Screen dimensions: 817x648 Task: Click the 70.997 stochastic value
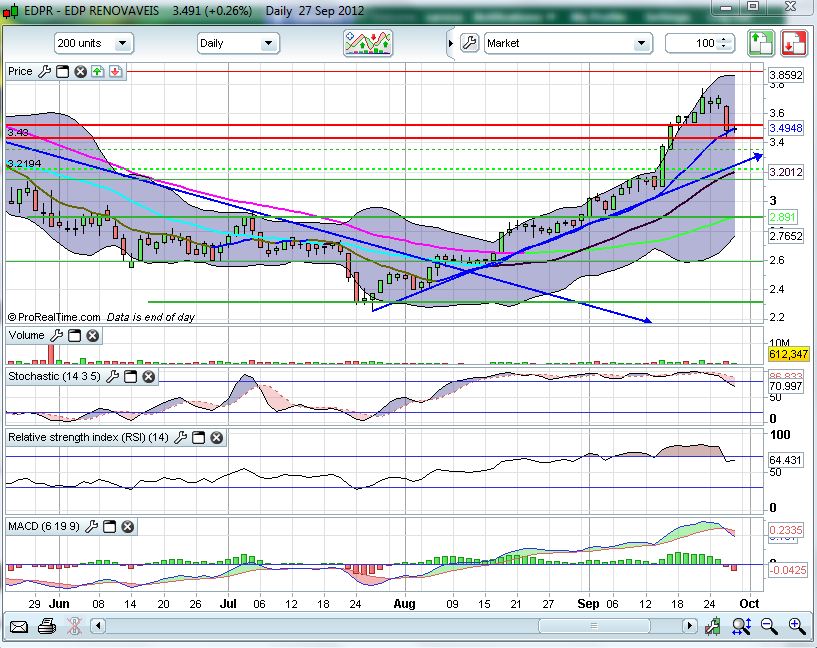[786, 386]
